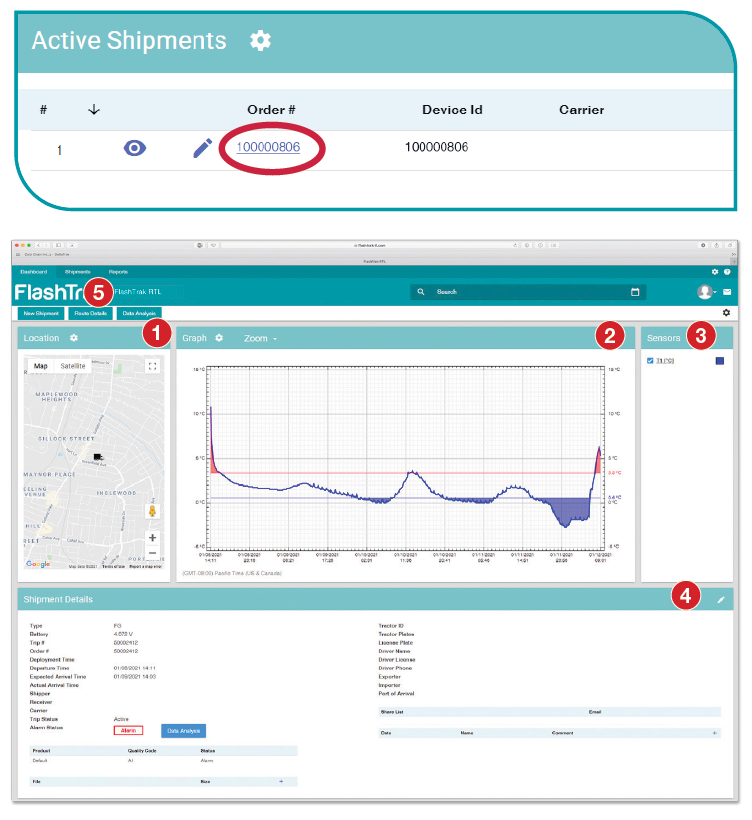Edit shipment 100000806 with the pencil icon
The image size is (752, 820).
(202, 148)
